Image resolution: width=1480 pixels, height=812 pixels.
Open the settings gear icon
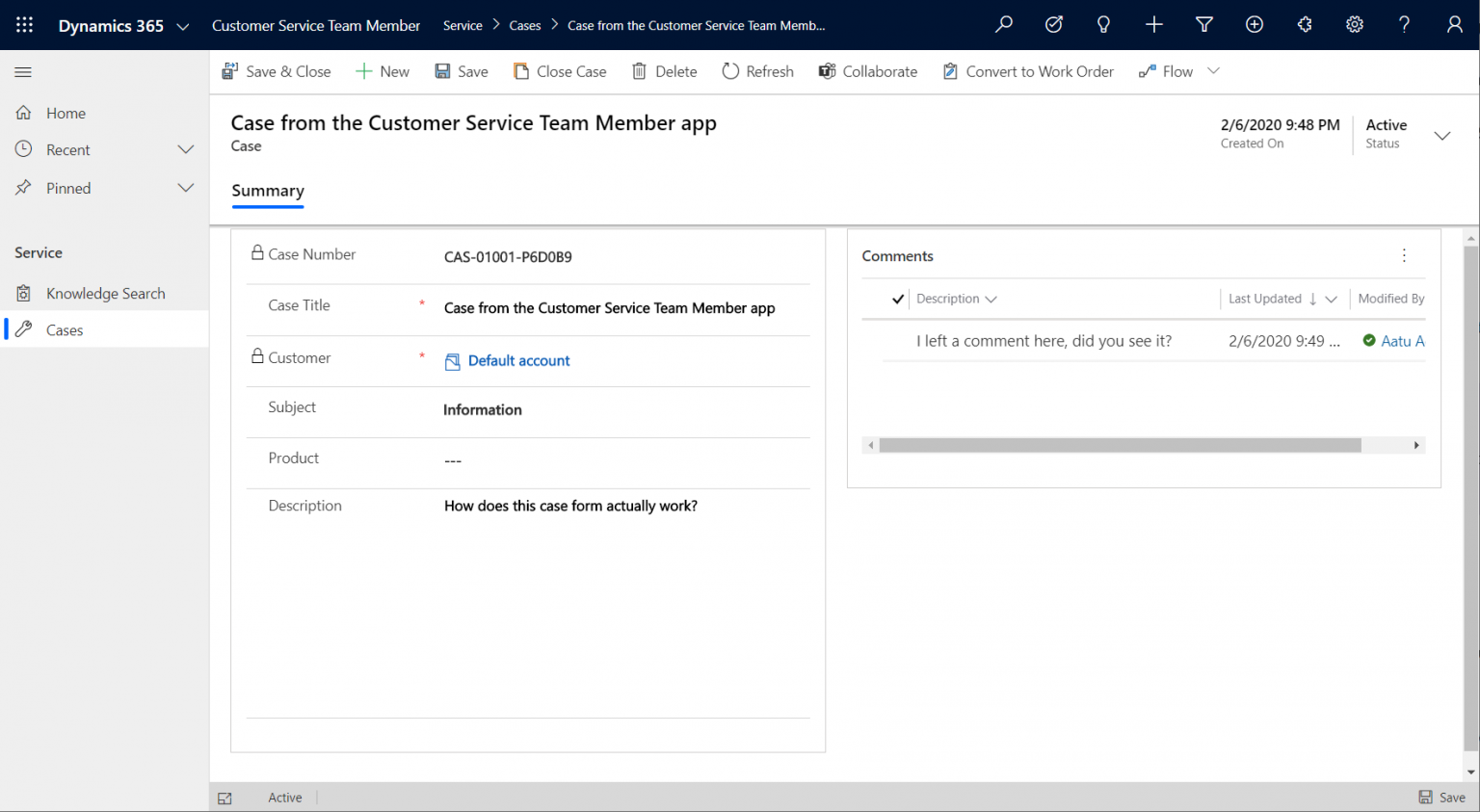tap(1355, 25)
